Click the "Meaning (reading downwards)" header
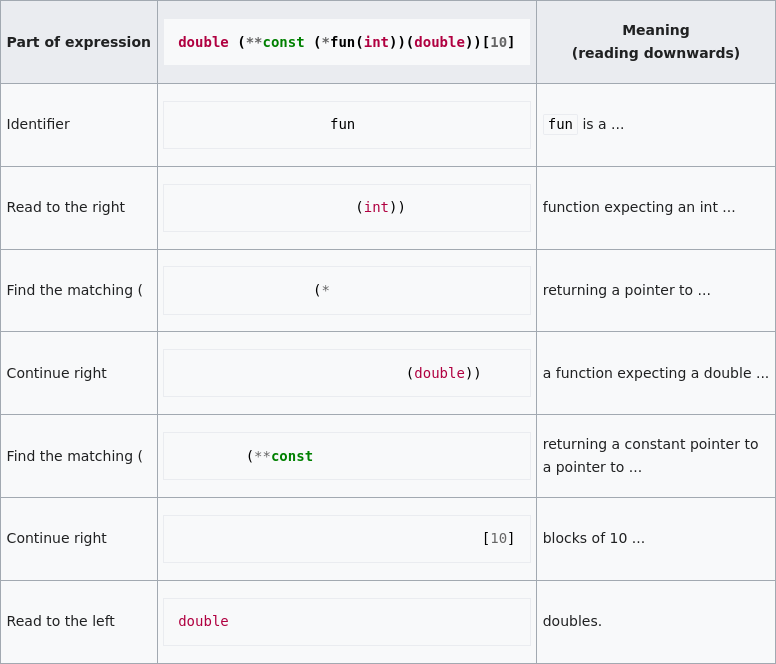This screenshot has width=776, height=664. [655, 42]
